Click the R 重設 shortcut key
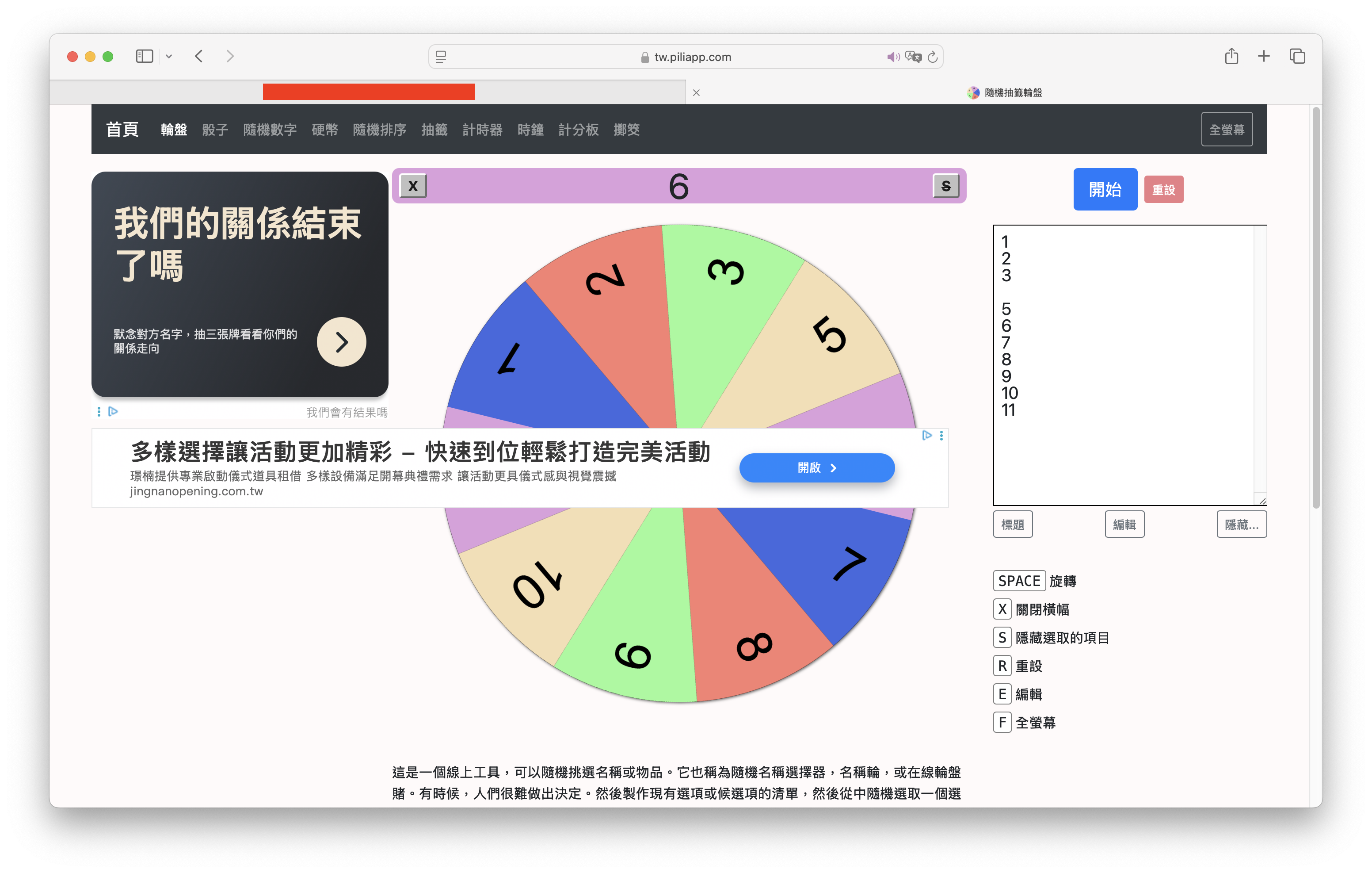The width and height of the screenshot is (1372, 873). (1002, 666)
